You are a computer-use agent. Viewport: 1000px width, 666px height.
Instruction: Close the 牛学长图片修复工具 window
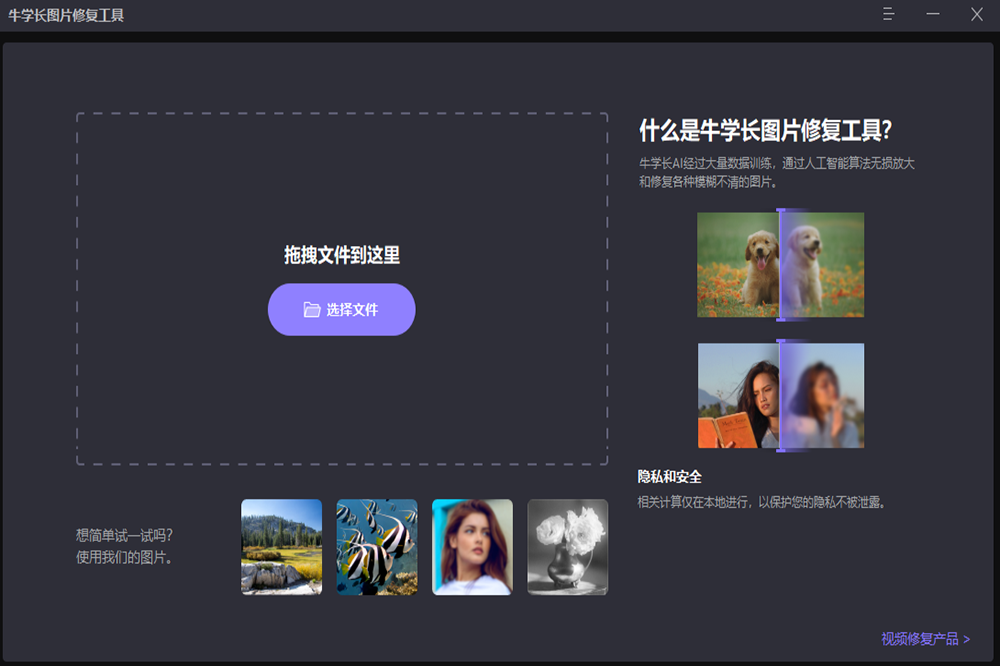tap(976, 14)
